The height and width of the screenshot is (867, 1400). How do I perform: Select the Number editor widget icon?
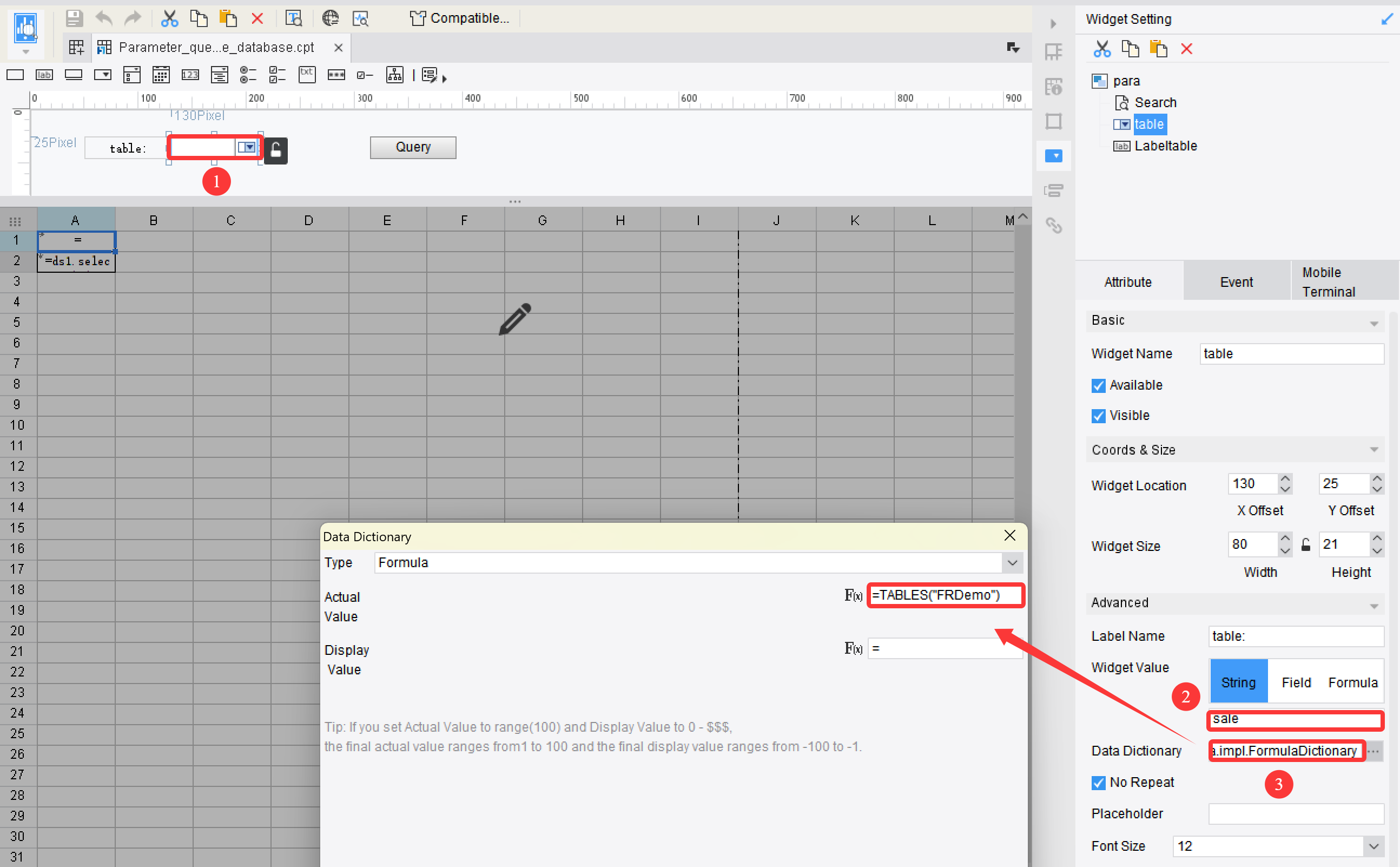190,75
